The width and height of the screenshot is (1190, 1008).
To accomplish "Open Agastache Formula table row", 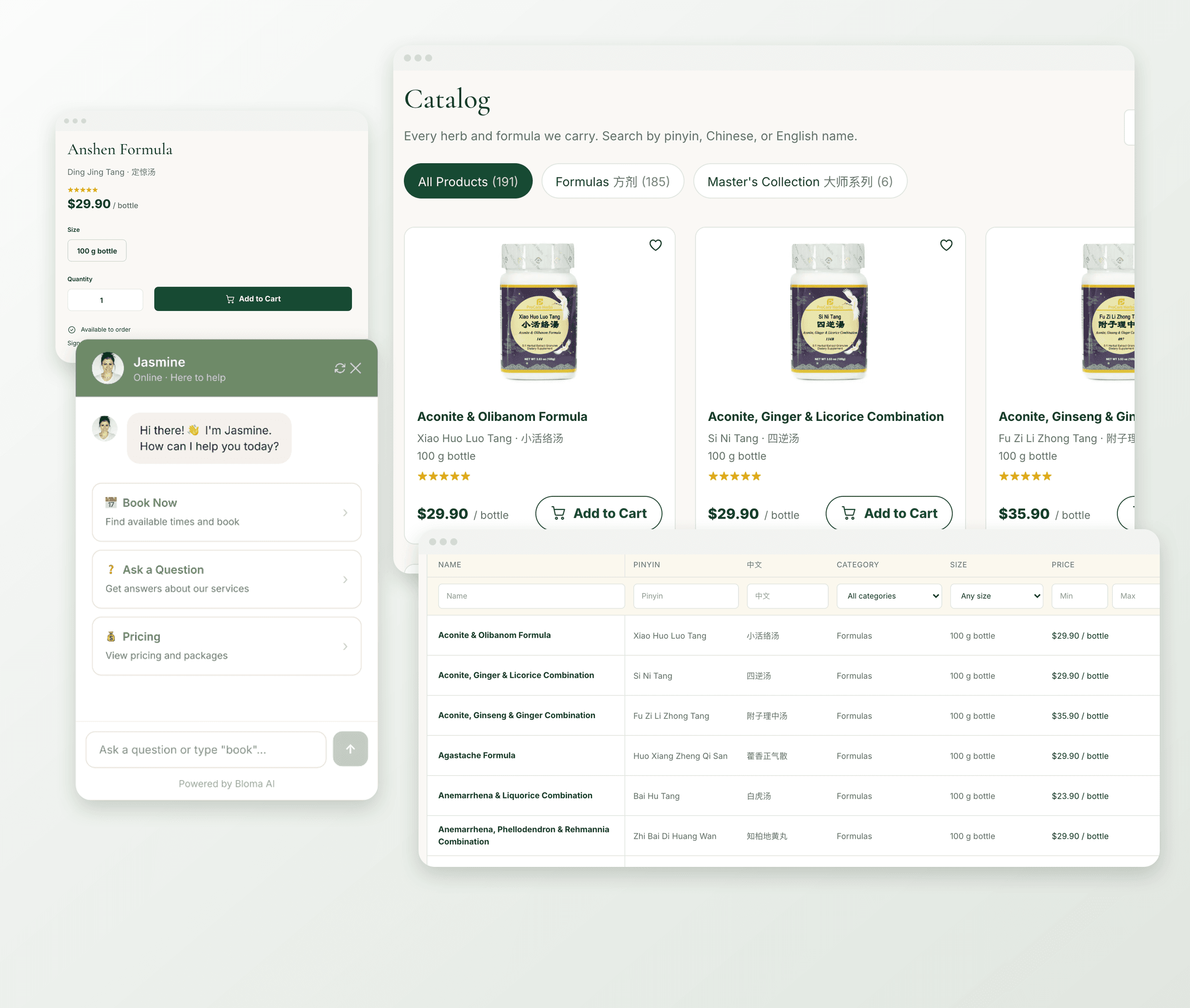I will tap(793, 755).
